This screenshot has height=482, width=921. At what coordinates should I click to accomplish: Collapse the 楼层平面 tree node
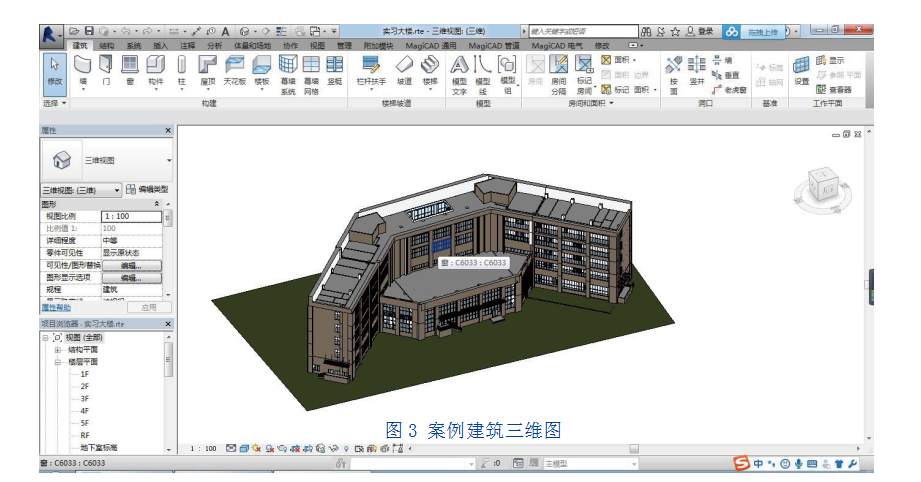pos(58,362)
